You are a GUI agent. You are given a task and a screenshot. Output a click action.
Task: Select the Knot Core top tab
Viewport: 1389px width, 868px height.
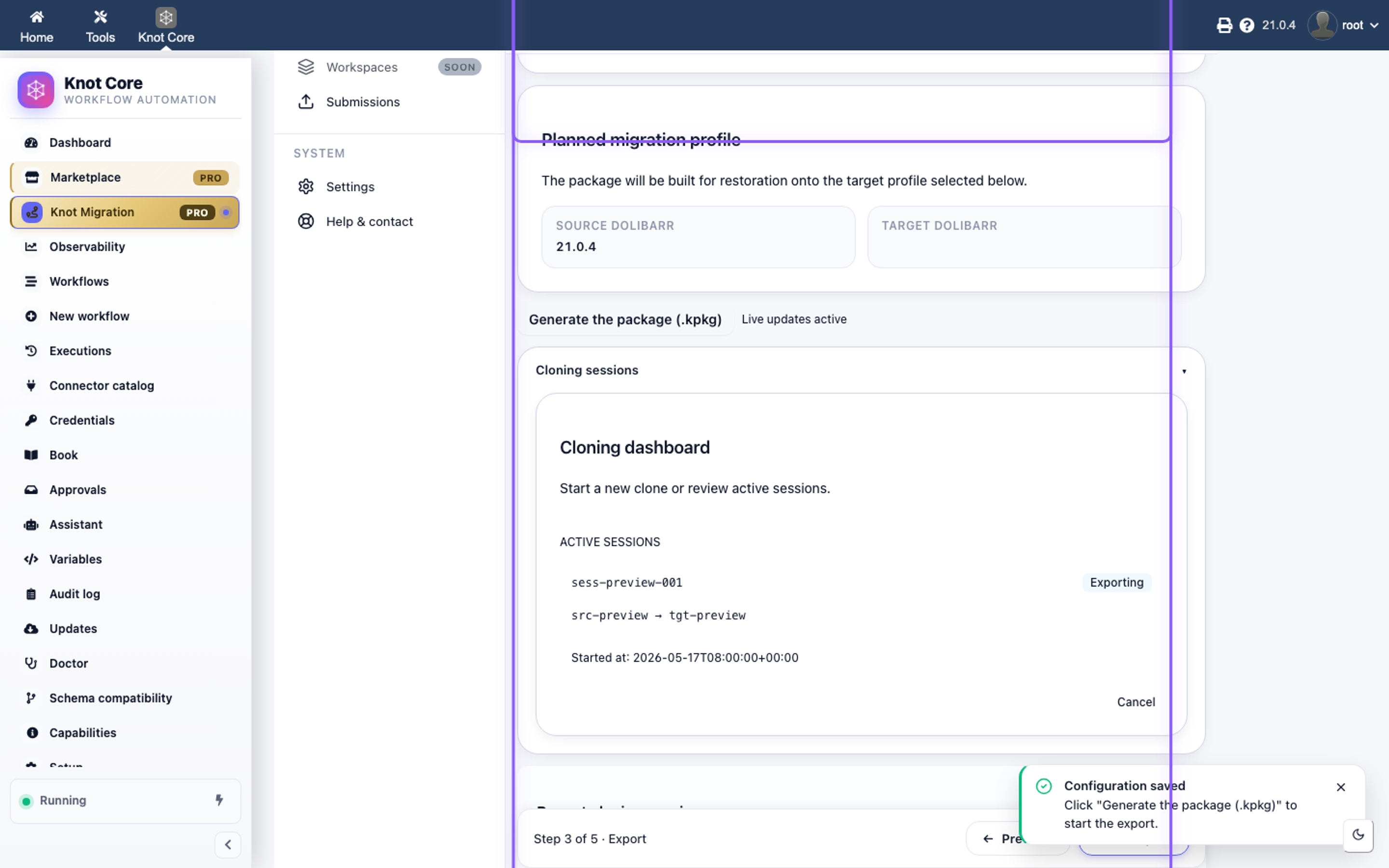pos(166,26)
